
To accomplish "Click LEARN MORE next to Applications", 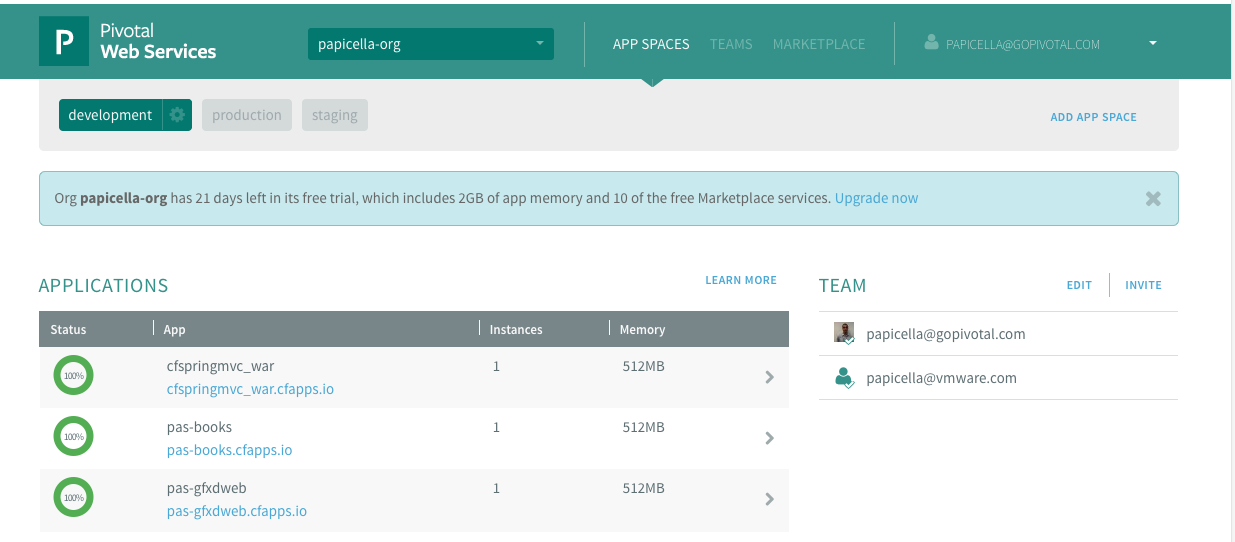I will 741,280.
